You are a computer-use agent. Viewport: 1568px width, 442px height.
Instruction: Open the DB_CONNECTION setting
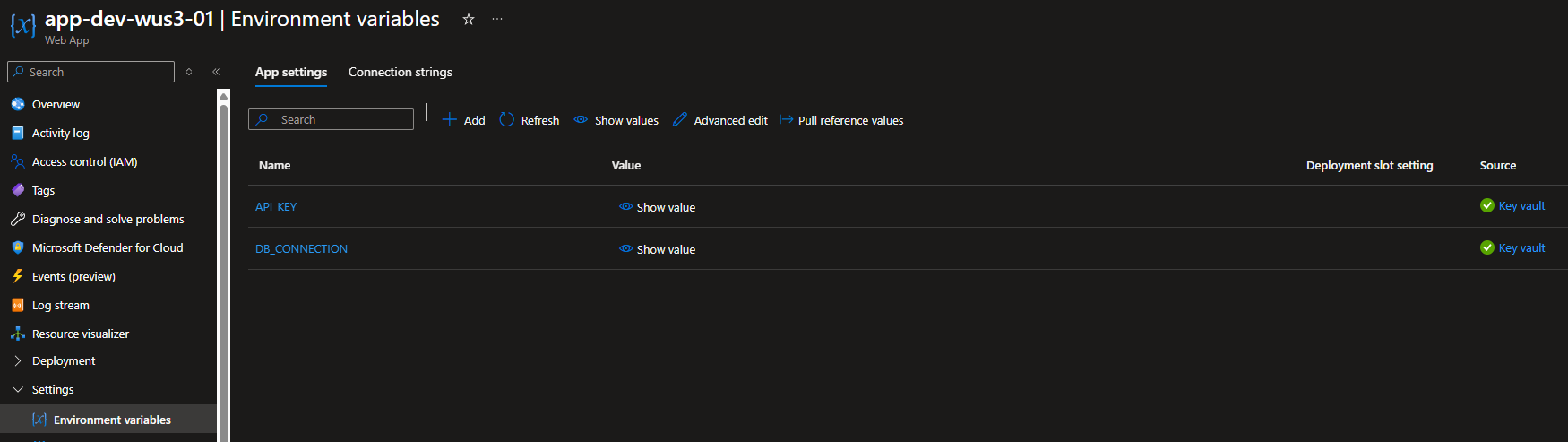[301, 248]
